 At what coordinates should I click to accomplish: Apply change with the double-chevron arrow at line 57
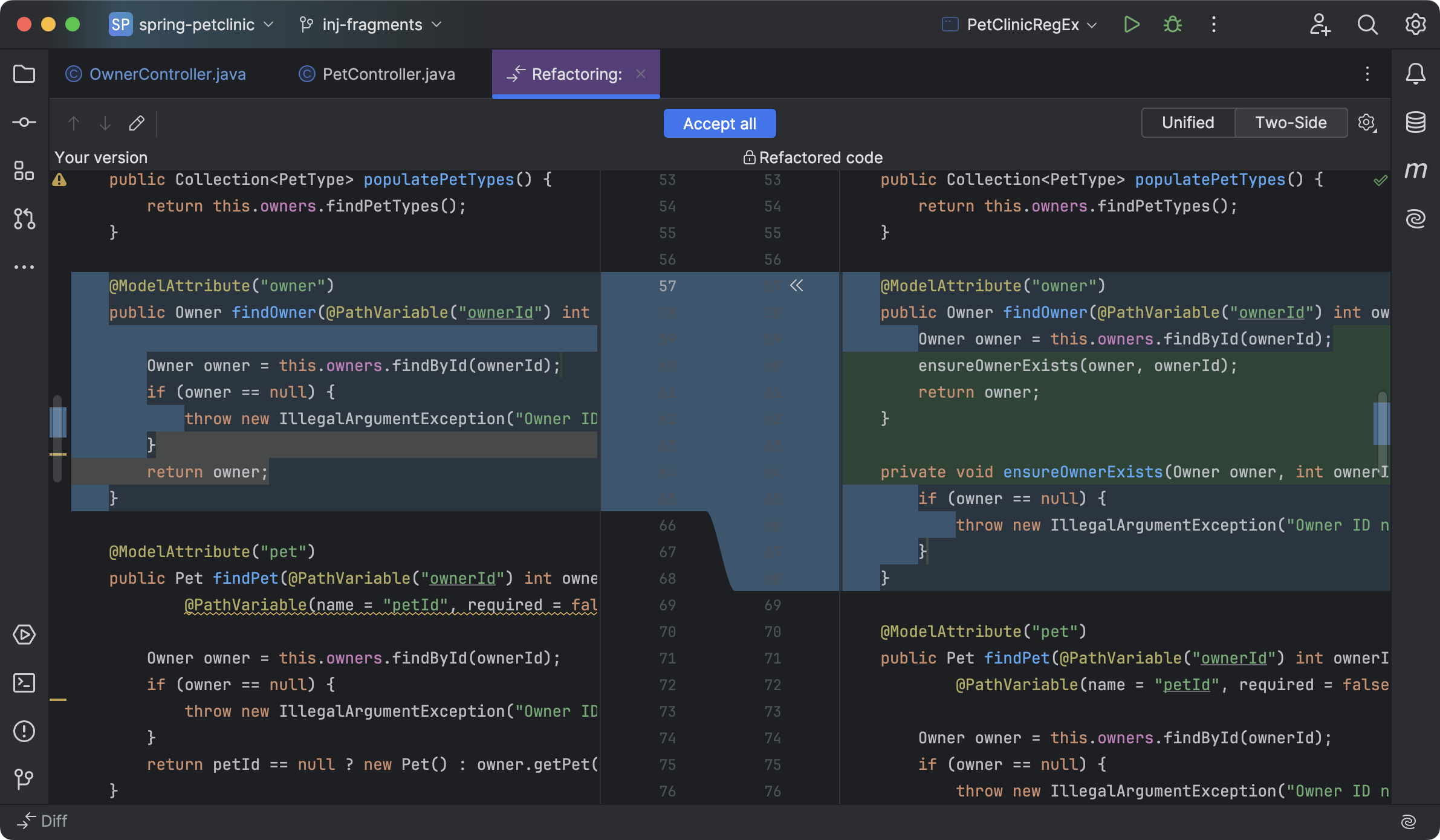click(x=796, y=285)
